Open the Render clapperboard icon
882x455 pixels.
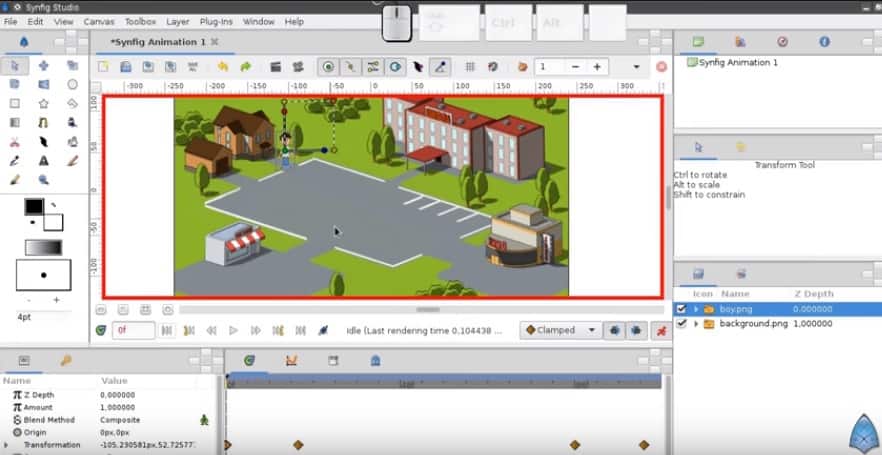[x=276, y=66]
